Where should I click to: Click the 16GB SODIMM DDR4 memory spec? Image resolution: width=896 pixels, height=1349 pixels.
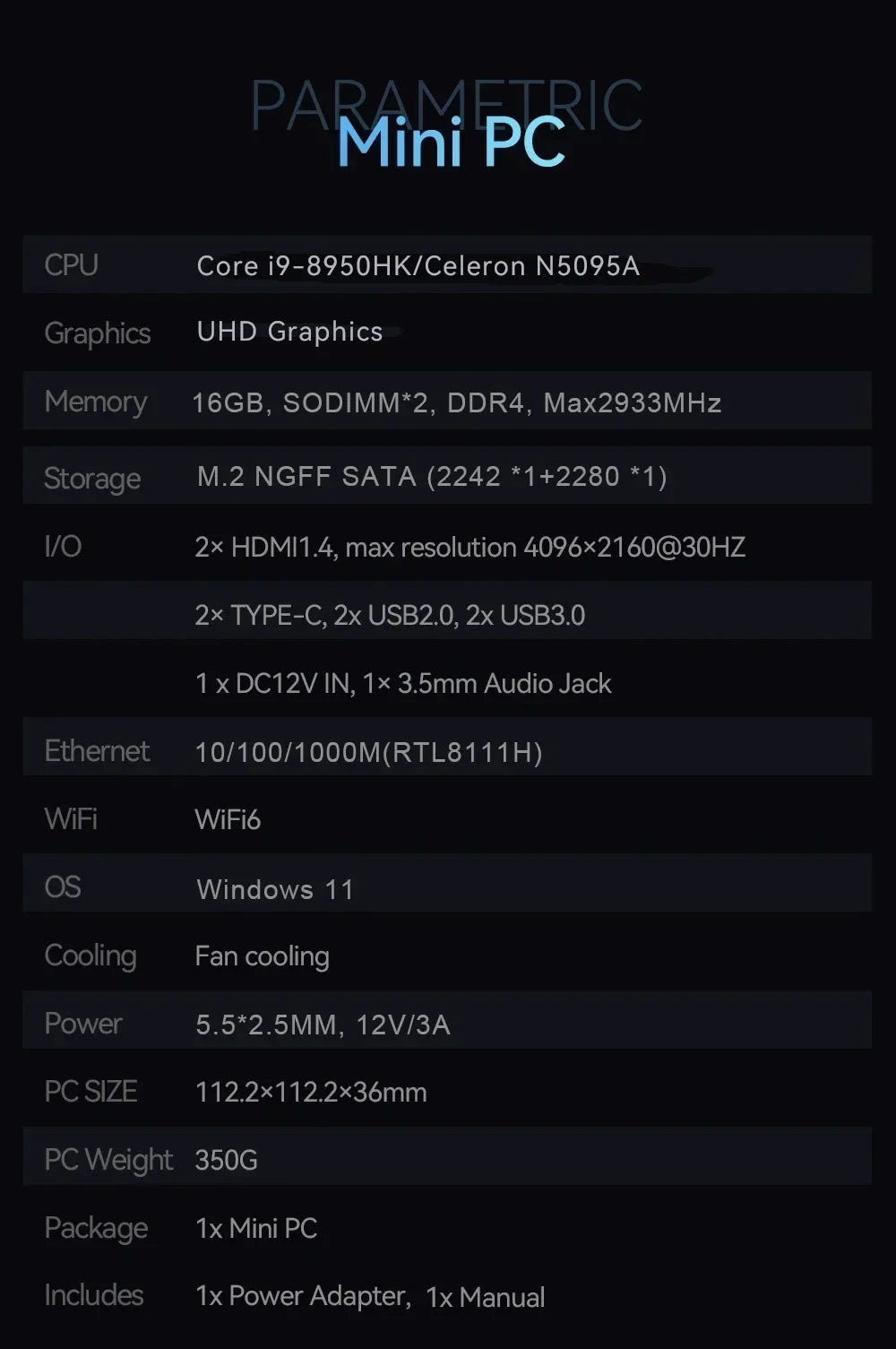[456, 403]
